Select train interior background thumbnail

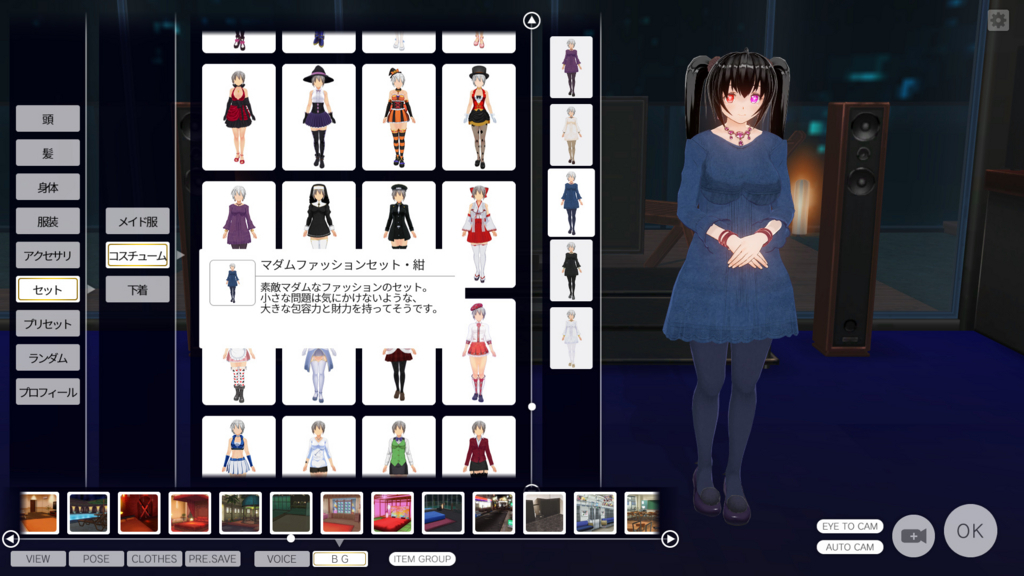(595, 513)
